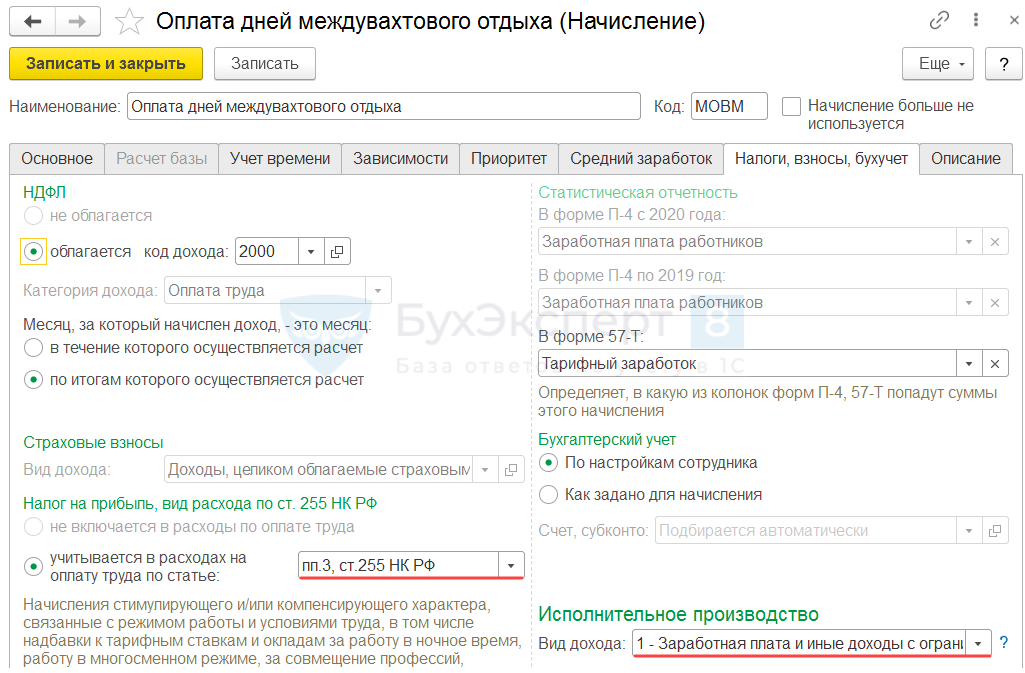
Task: Copy link using the chain icon
Action: pos(939,21)
